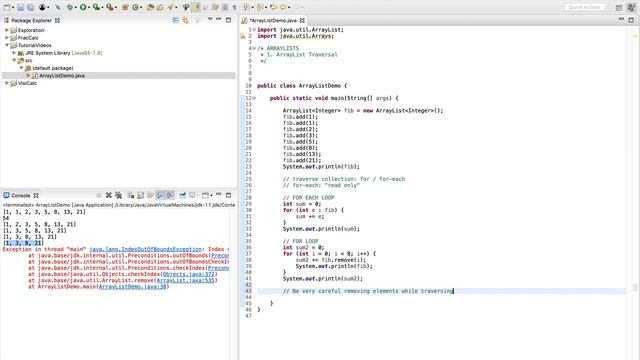The height and width of the screenshot is (360, 640).
Task: Open the Objects.java:372 stack trace link
Action: [189, 274]
